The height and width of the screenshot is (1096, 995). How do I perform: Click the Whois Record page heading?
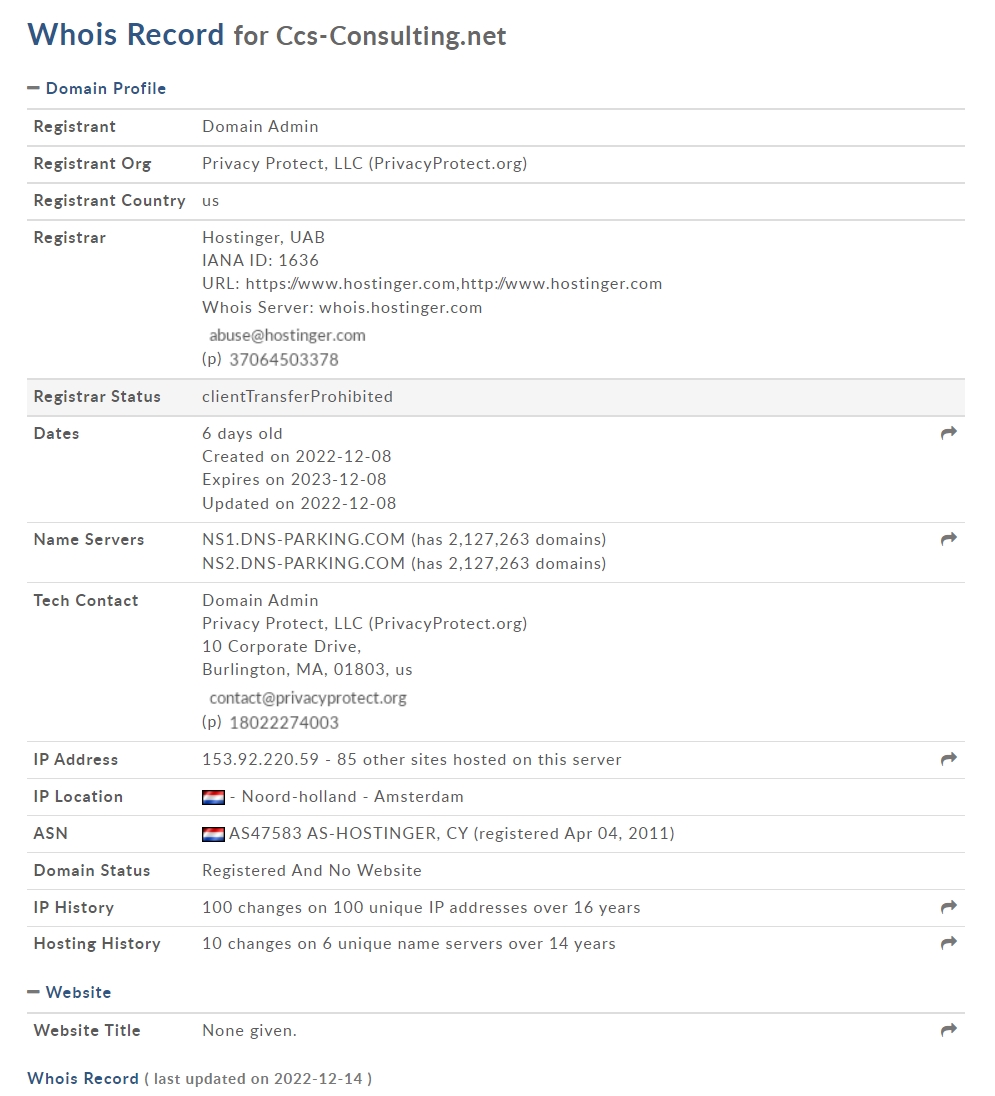[126, 35]
